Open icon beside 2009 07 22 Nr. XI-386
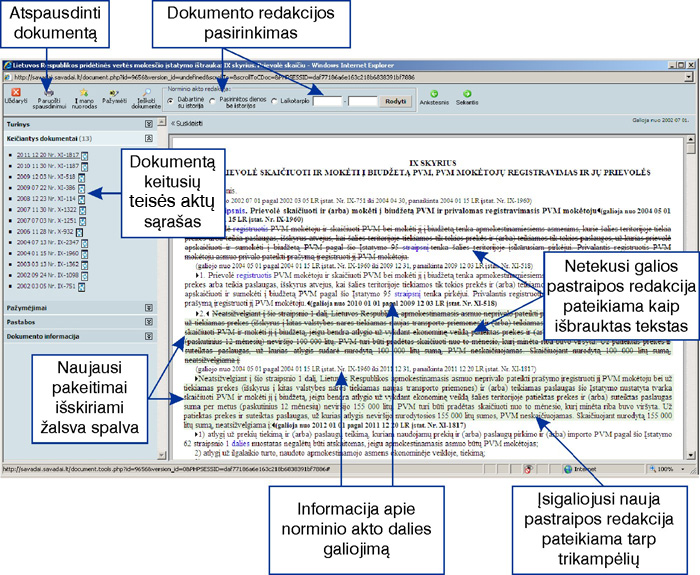 82,188
